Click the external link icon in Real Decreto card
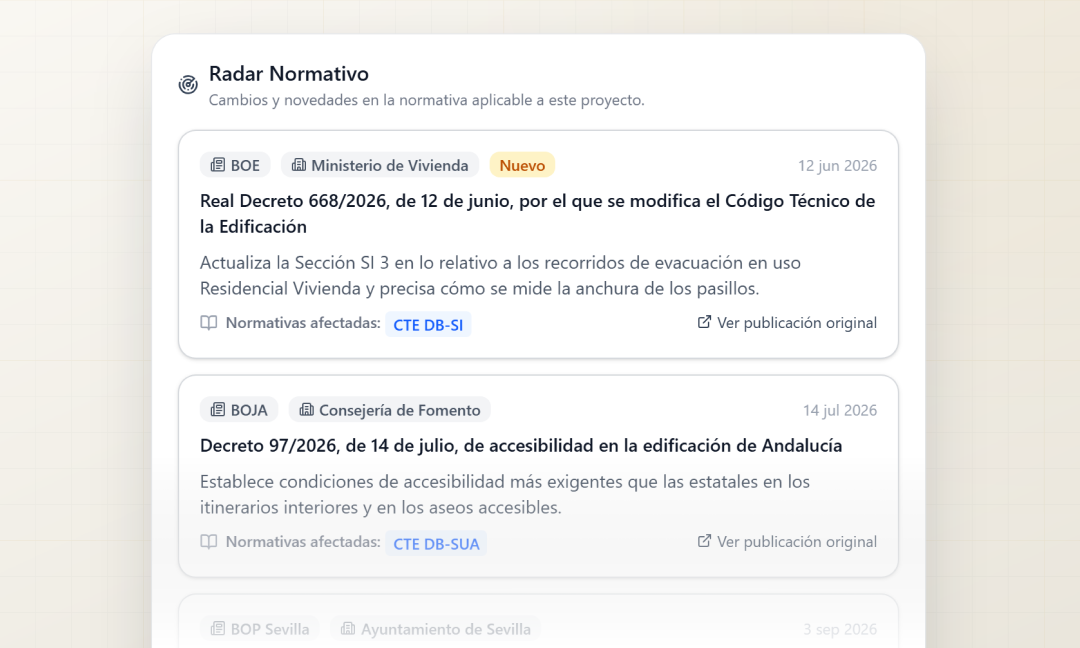1080x648 pixels. pos(704,322)
